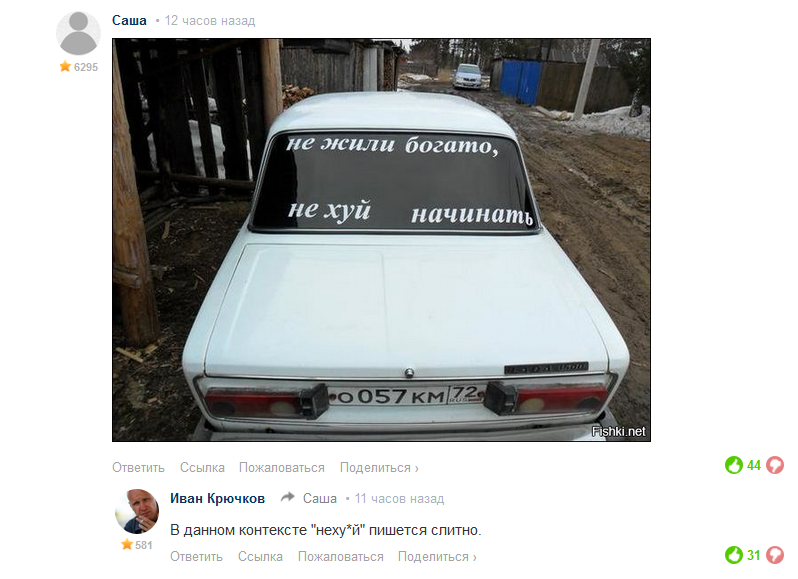Open Иван Крючков's profile photo avatar
798x579 pixels.
pyautogui.click(x=137, y=511)
